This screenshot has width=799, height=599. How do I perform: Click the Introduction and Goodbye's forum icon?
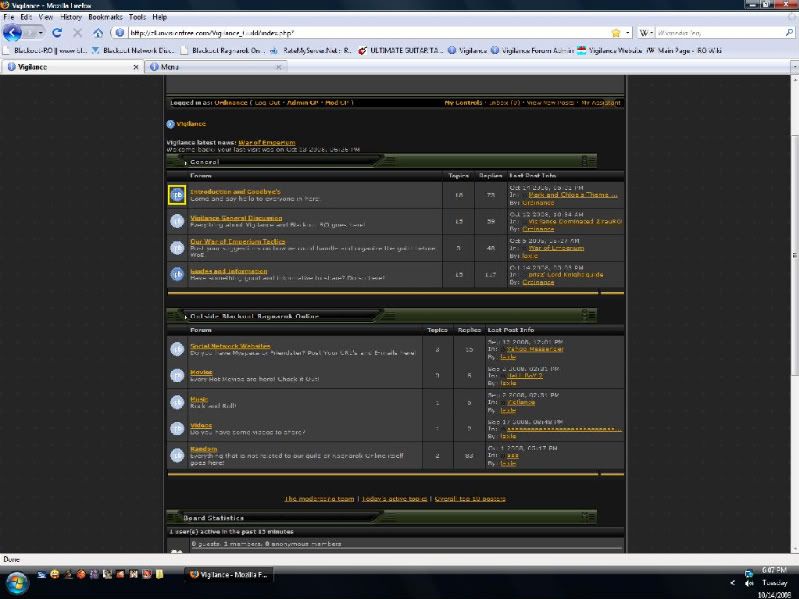point(176,194)
